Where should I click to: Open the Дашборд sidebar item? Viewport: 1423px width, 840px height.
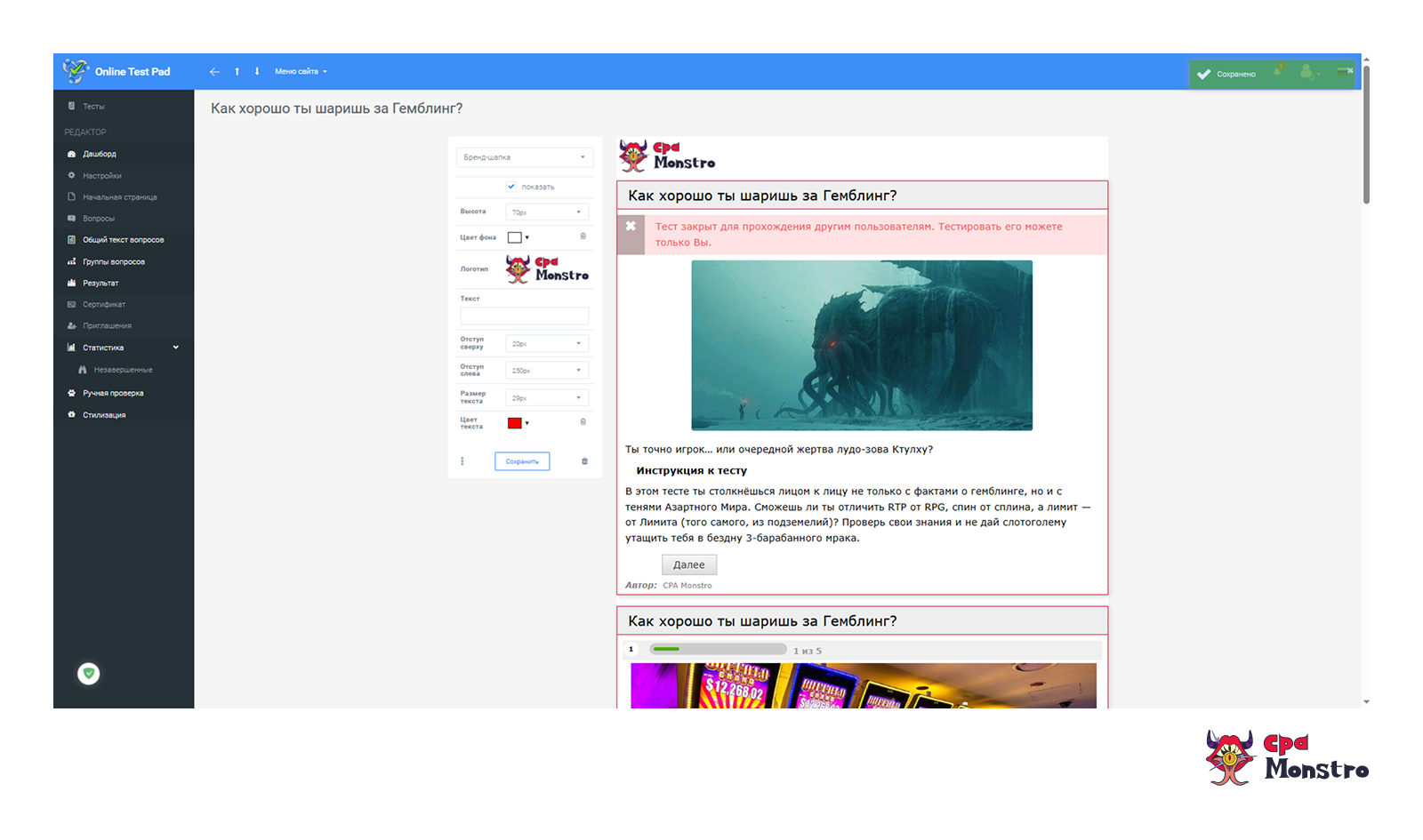click(124, 154)
